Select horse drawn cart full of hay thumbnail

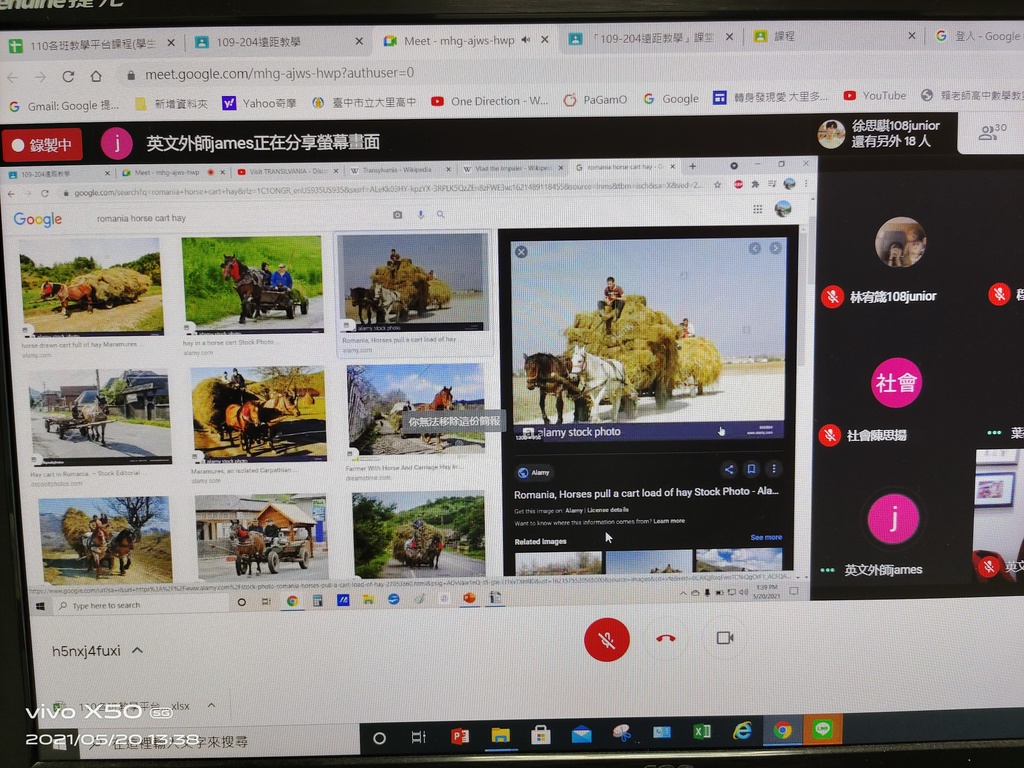[x=90, y=285]
